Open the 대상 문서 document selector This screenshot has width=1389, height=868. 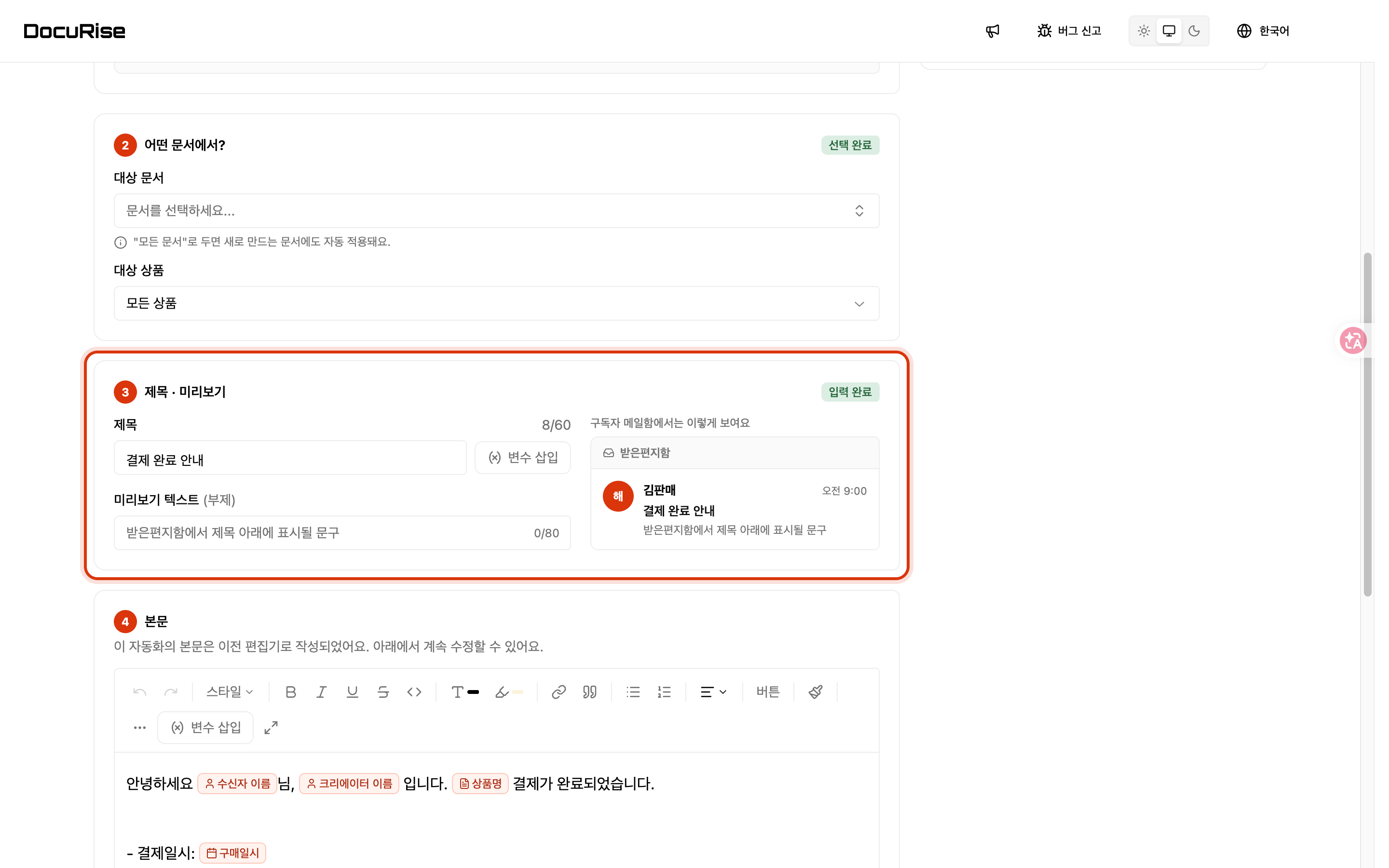click(496, 211)
